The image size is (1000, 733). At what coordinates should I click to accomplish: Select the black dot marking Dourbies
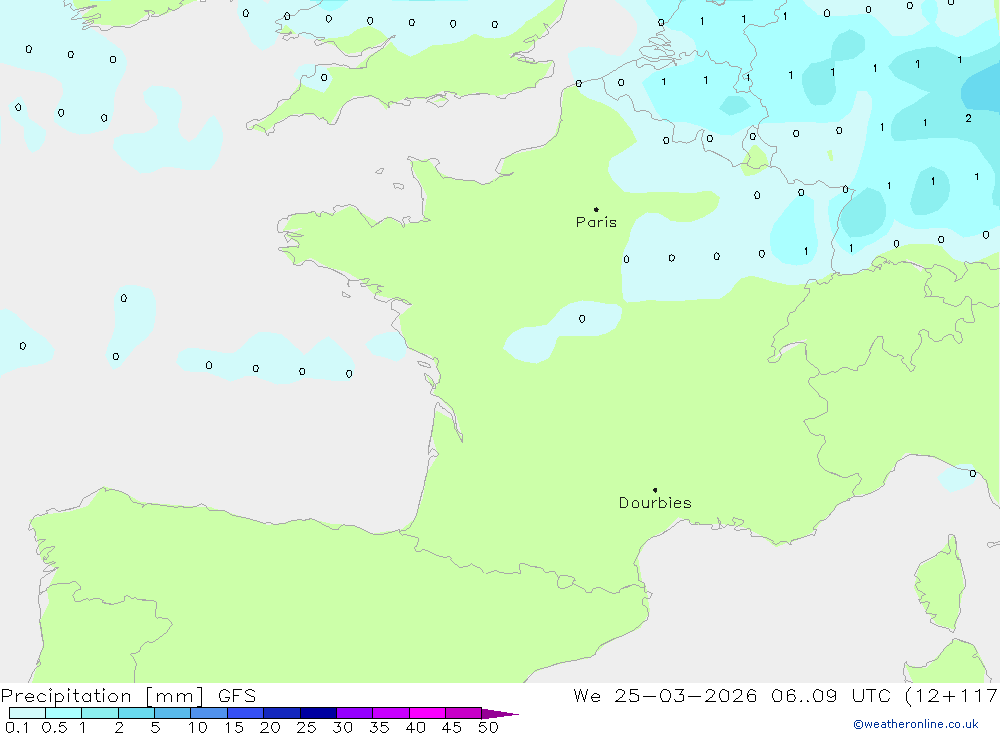[655, 490]
